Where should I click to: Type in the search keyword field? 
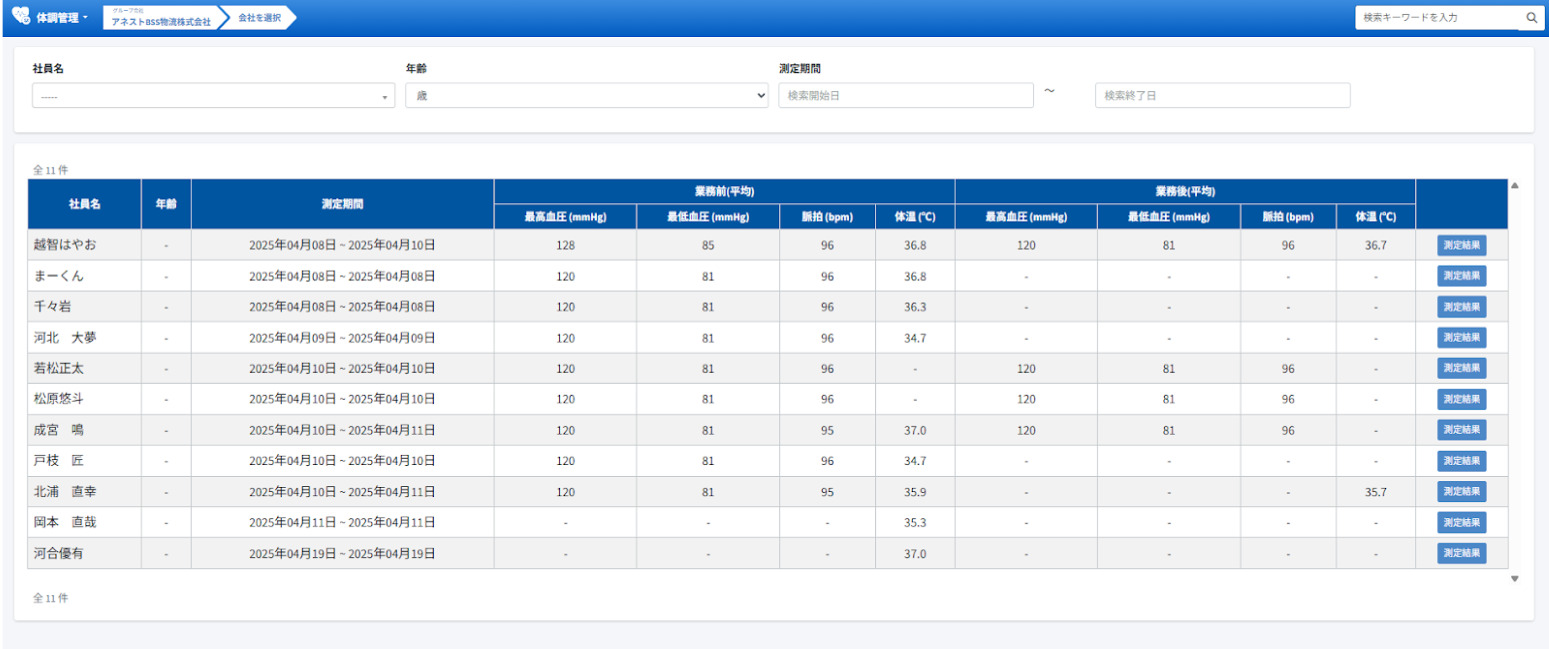coord(1438,17)
